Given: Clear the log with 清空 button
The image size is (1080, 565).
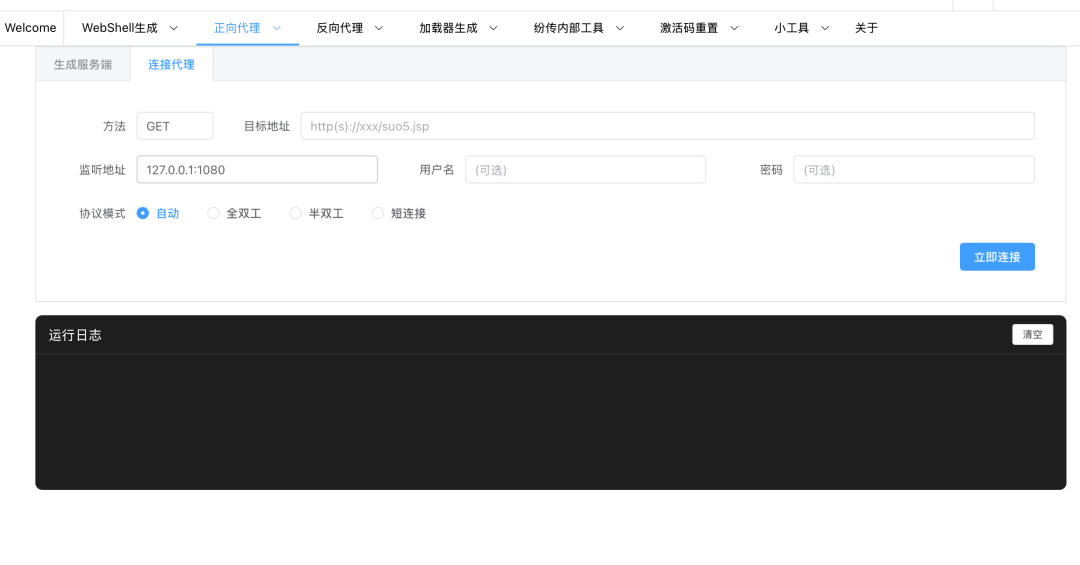Looking at the screenshot, I should pyautogui.click(x=1032, y=335).
